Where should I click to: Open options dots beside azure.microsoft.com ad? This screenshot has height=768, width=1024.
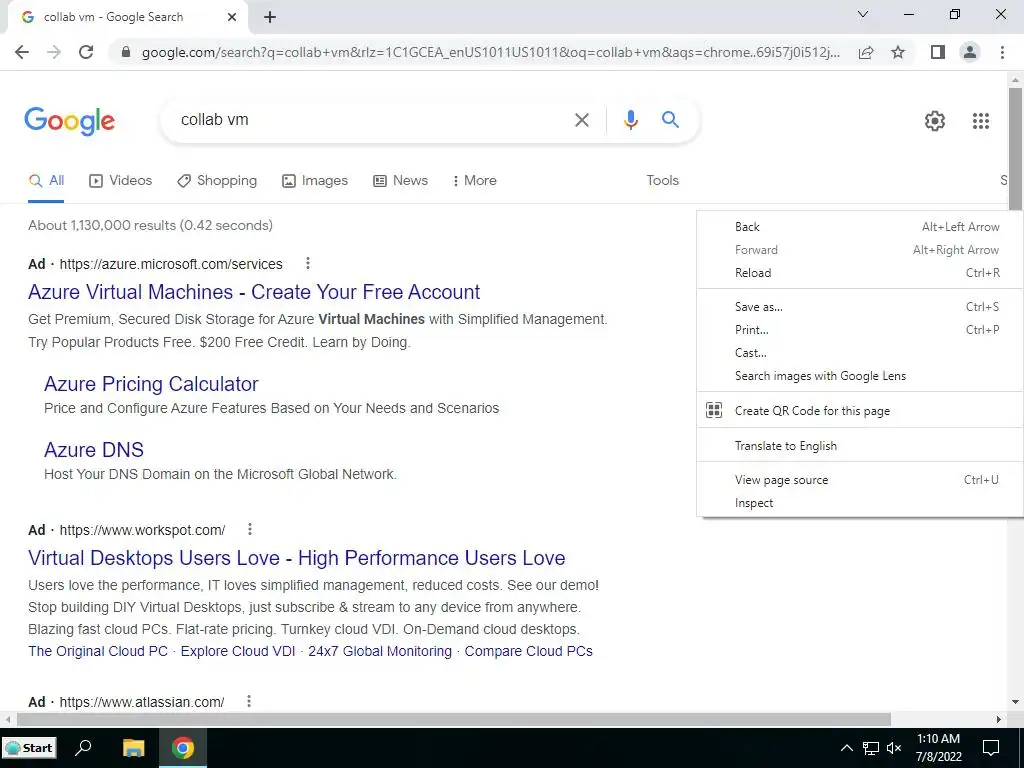(x=308, y=263)
